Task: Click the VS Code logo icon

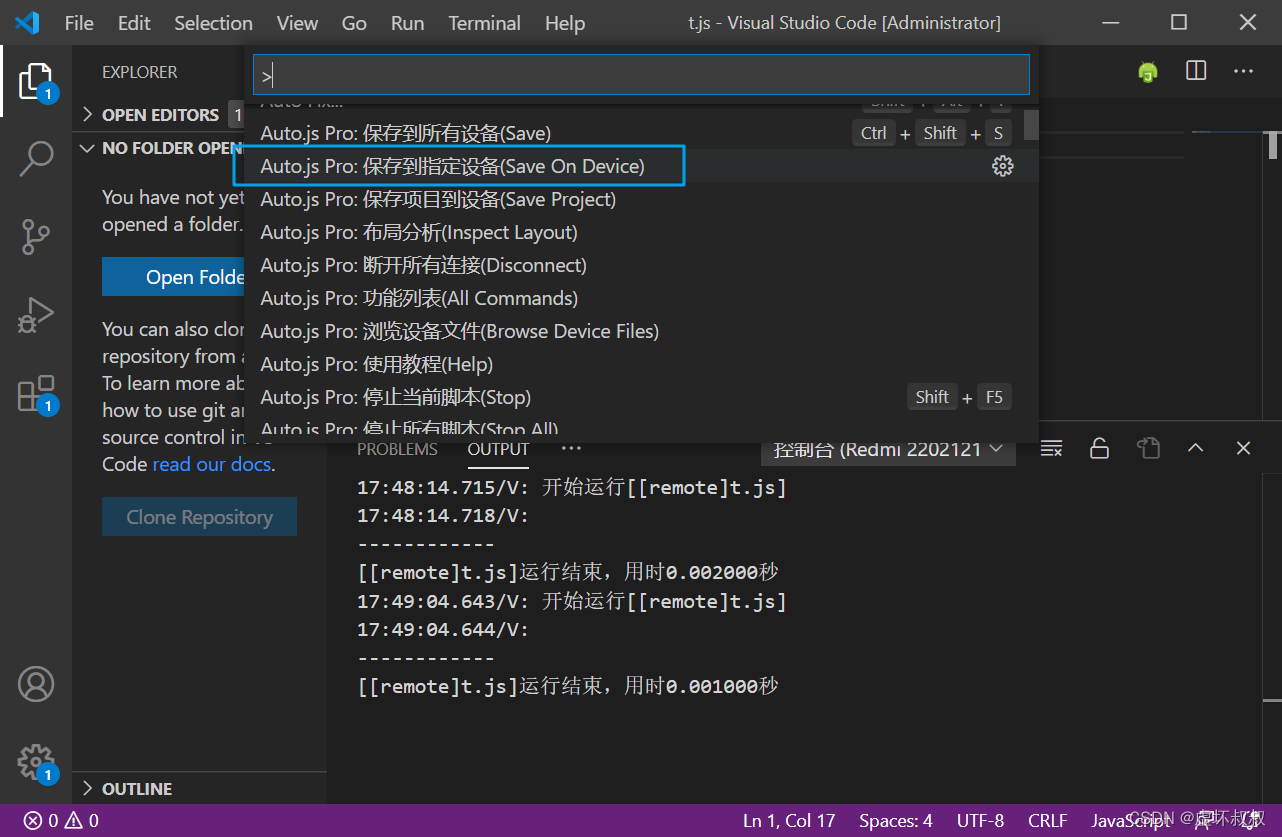Action: (27, 23)
